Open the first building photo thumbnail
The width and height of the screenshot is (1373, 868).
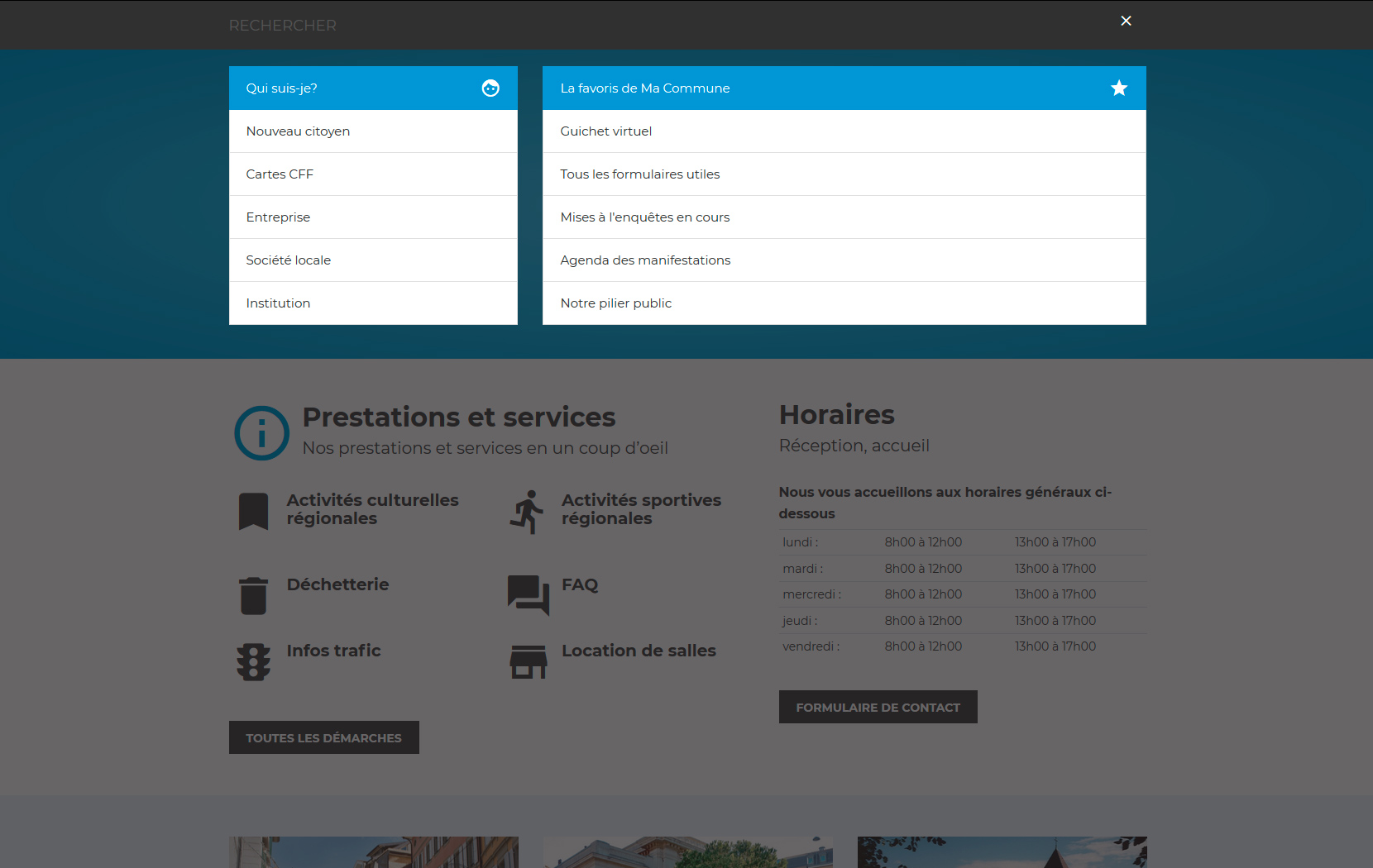(374, 851)
